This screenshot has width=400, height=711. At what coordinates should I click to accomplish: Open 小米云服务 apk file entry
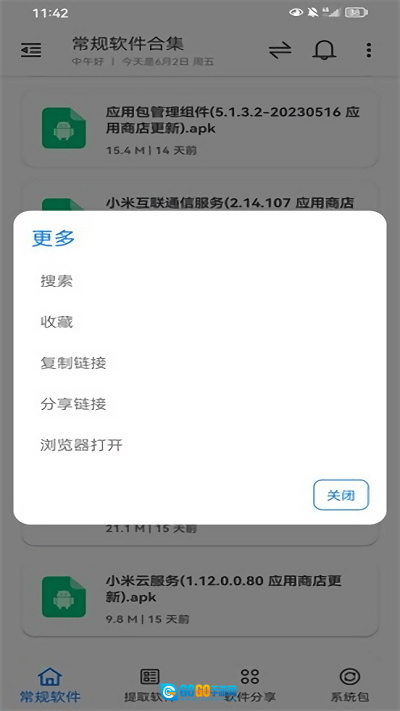tap(200, 597)
